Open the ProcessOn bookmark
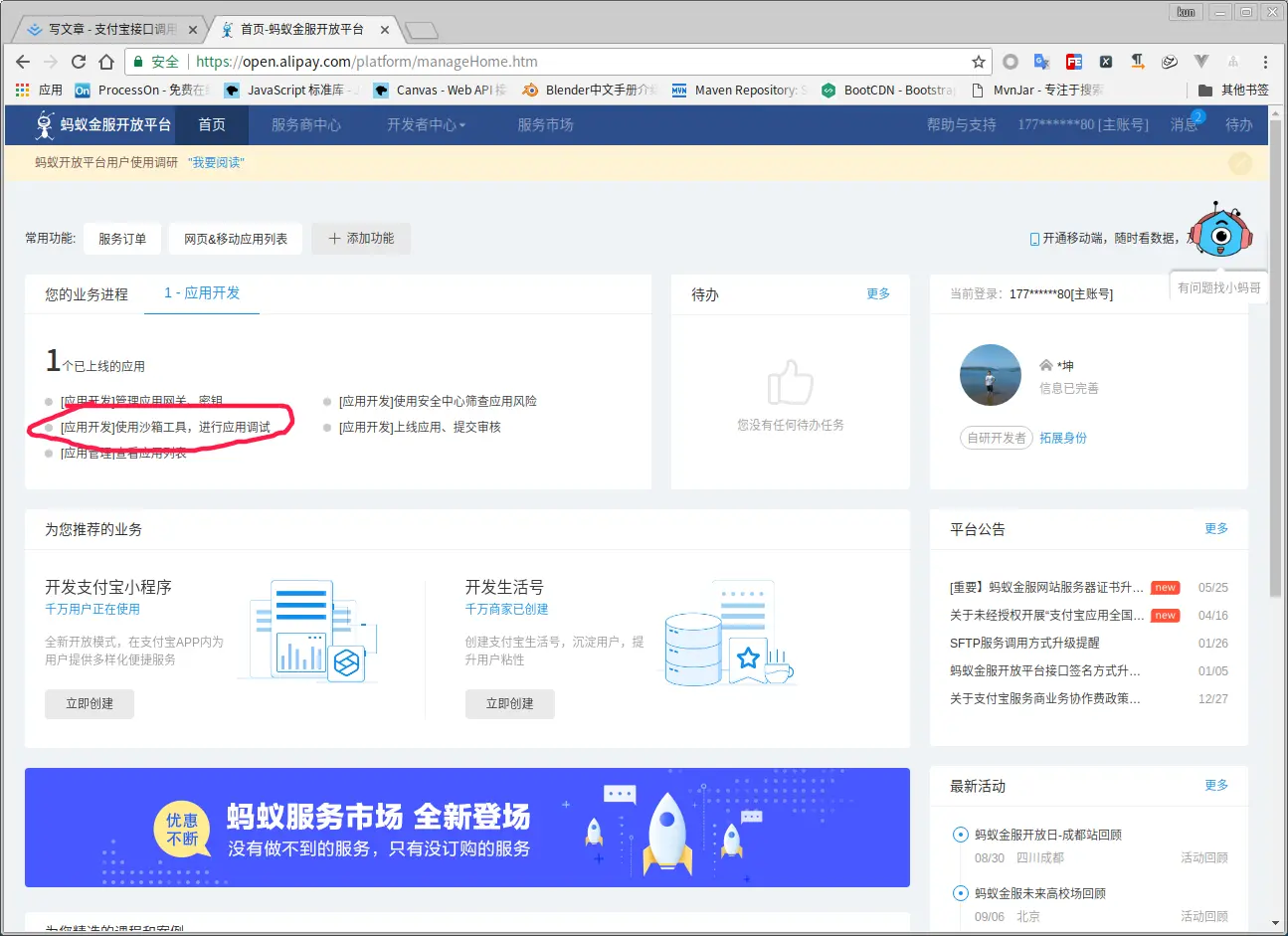The width and height of the screenshot is (1288, 936). pos(141,90)
